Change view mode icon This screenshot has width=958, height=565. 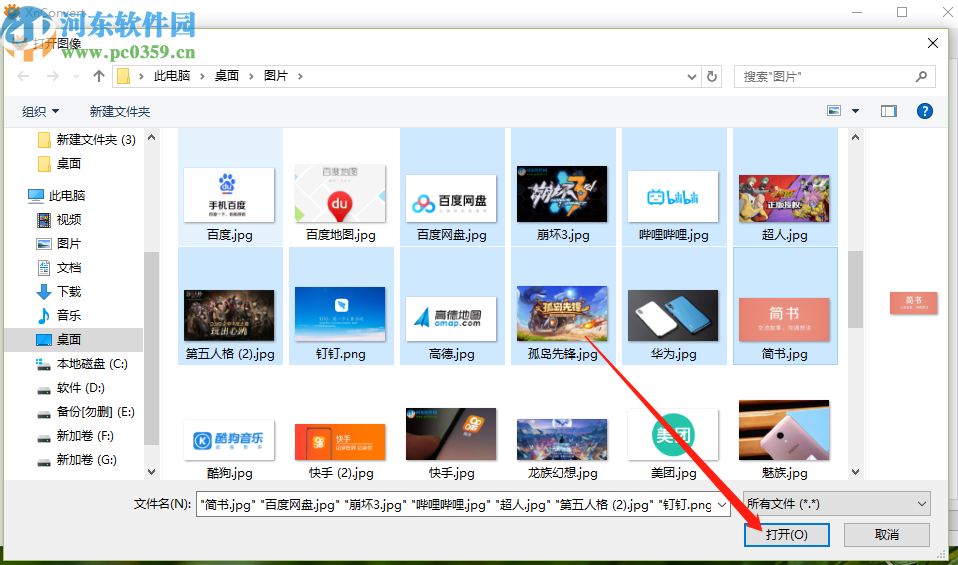pyautogui.click(x=834, y=111)
